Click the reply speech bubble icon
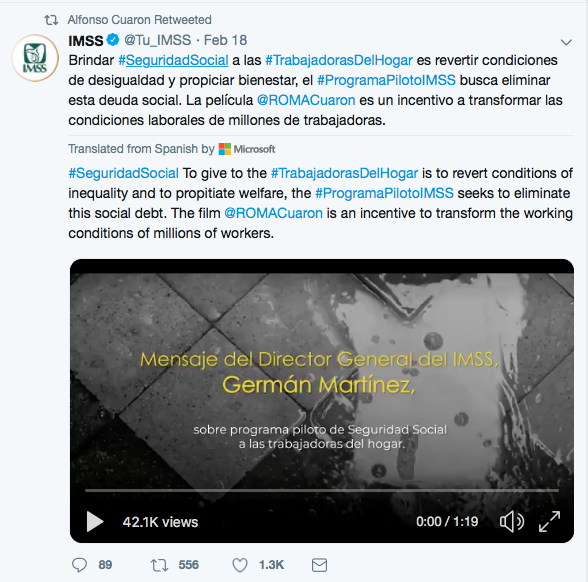 coord(79,565)
